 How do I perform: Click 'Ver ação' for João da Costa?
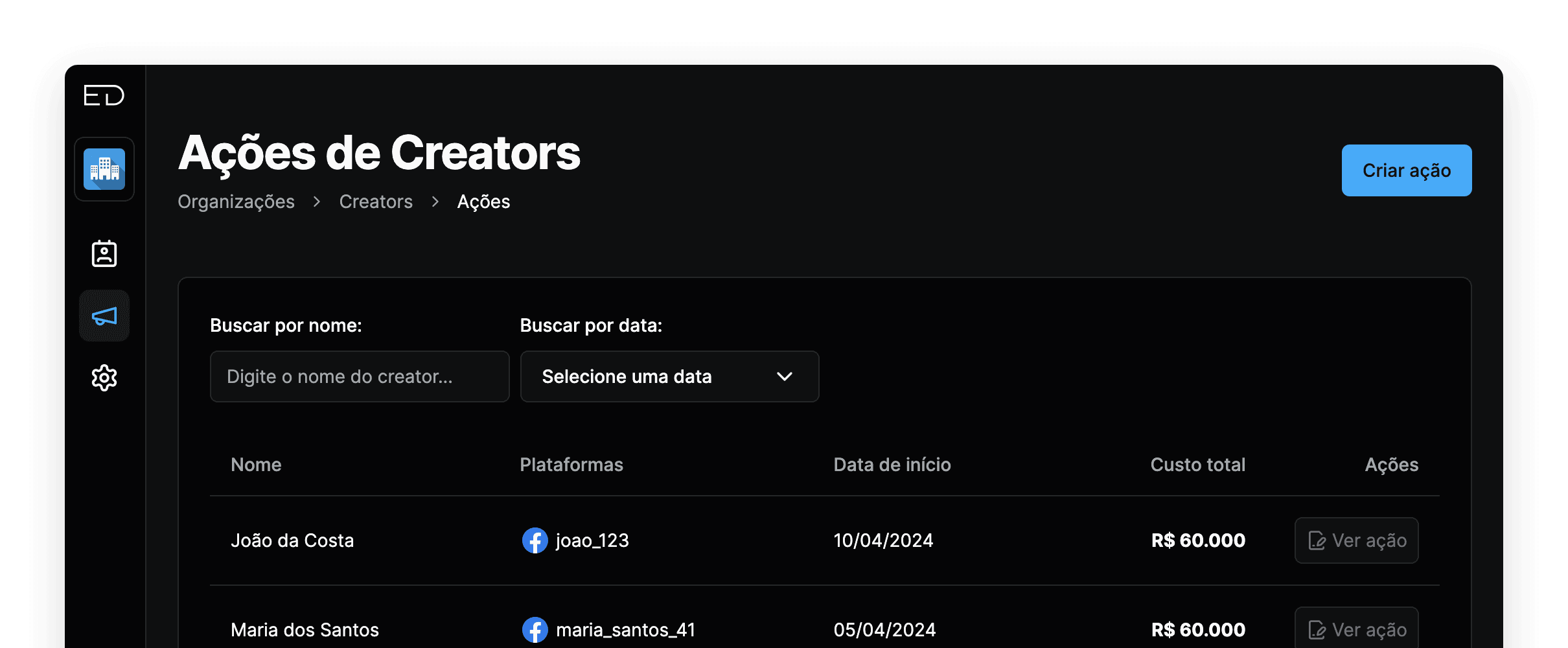tap(1356, 540)
